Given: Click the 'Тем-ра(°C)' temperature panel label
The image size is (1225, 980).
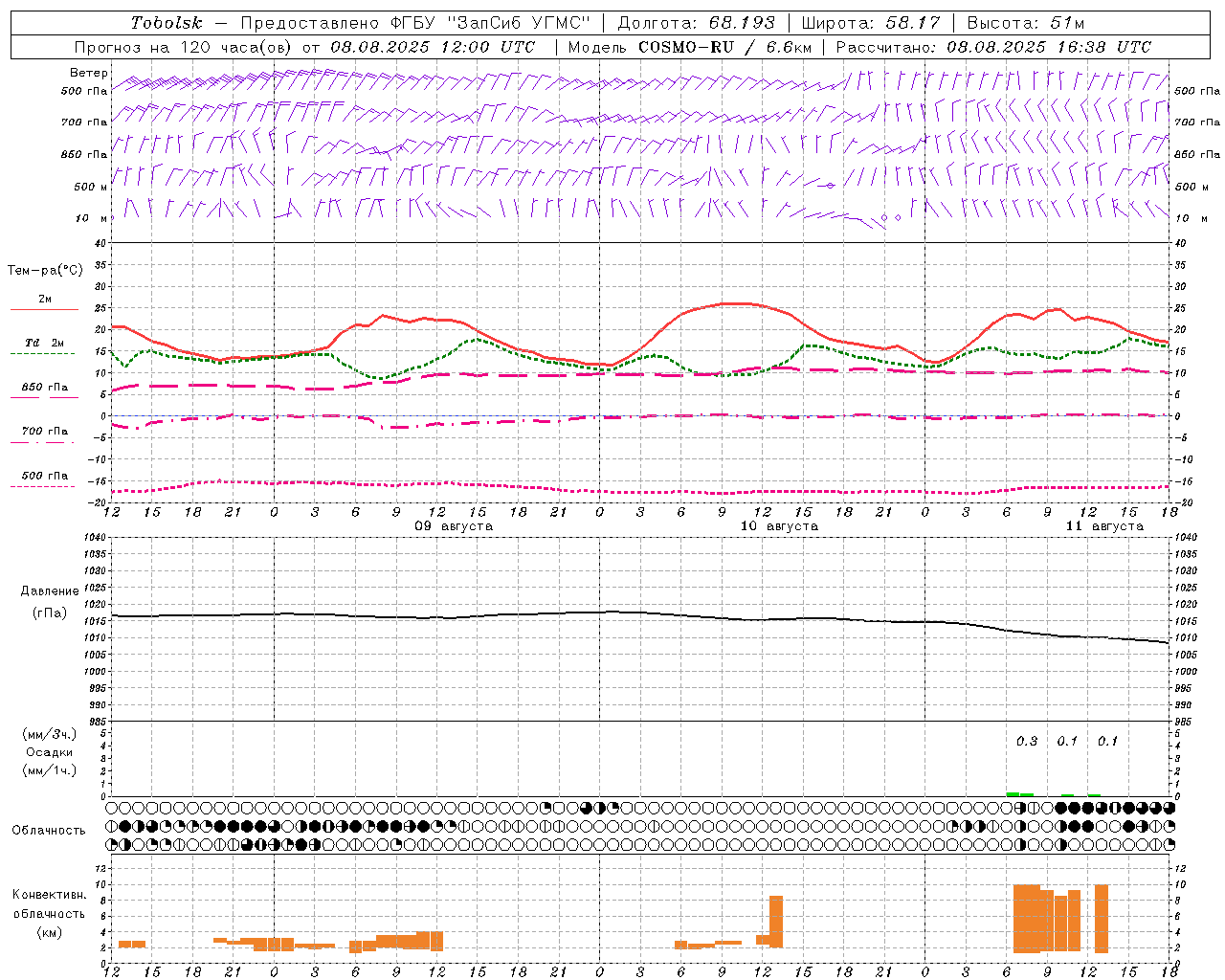Looking at the screenshot, I should tap(45, 271).
